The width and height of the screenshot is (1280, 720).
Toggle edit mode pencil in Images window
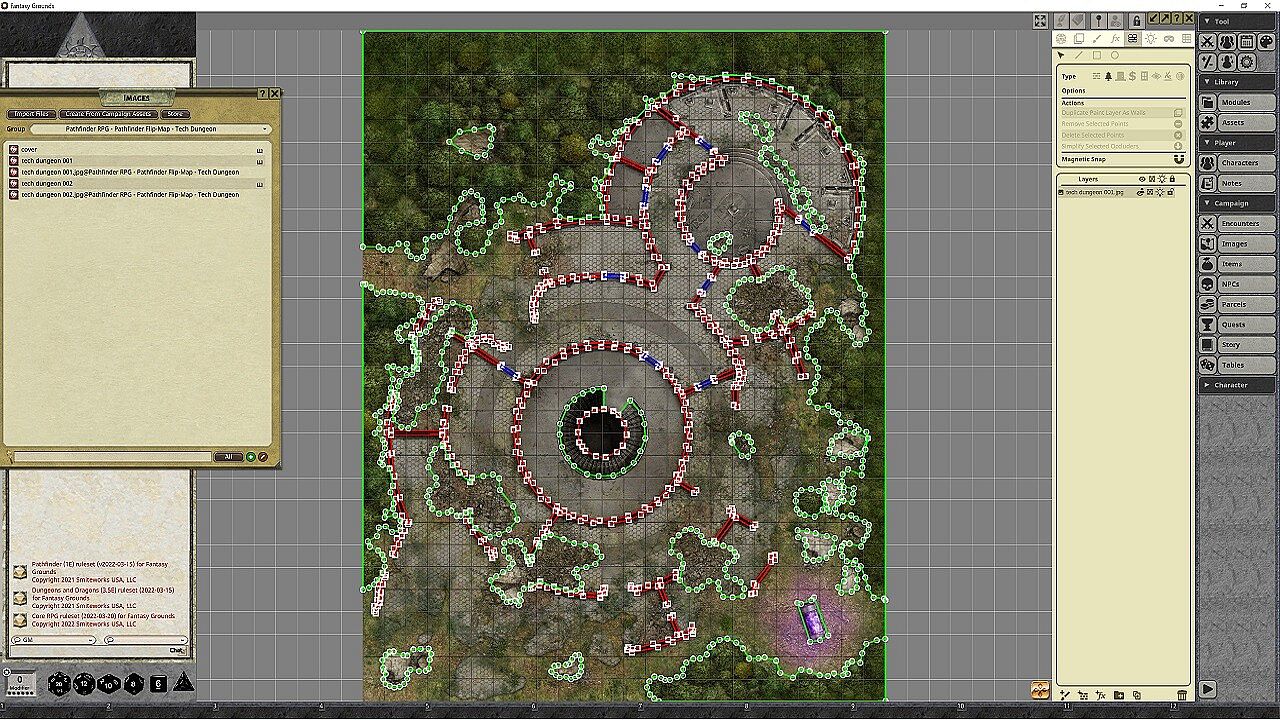263,457
